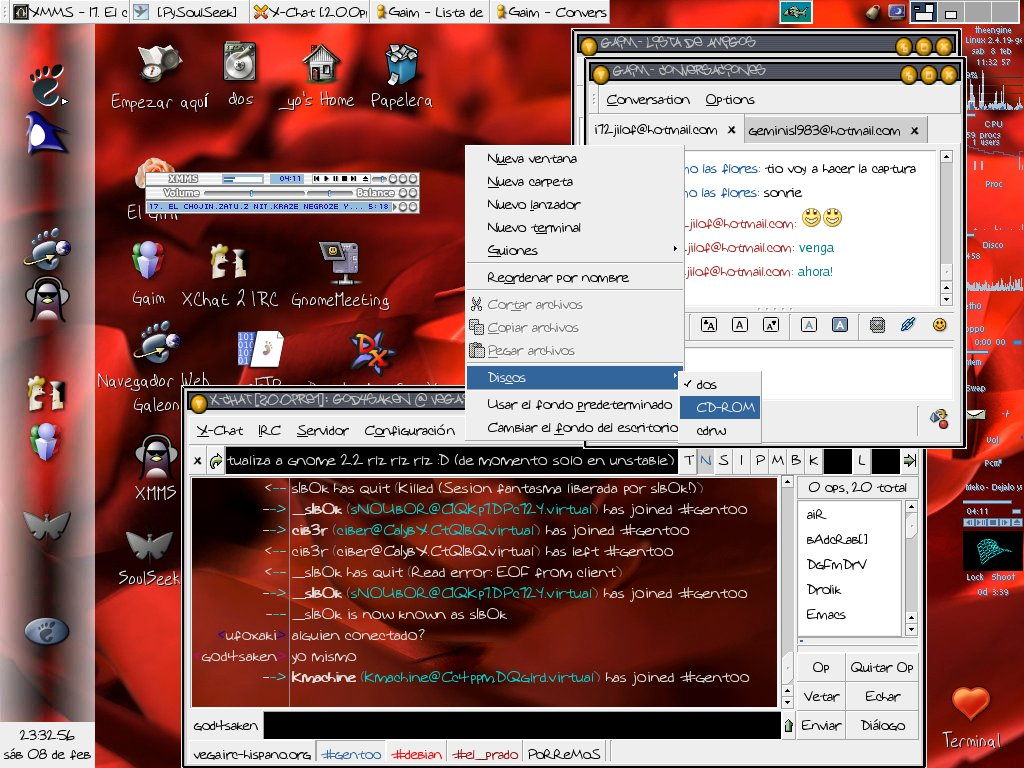Click normal font size icon in Gaim
The height and width of the screenshot is (768, 1024).
tap(739, 325)
